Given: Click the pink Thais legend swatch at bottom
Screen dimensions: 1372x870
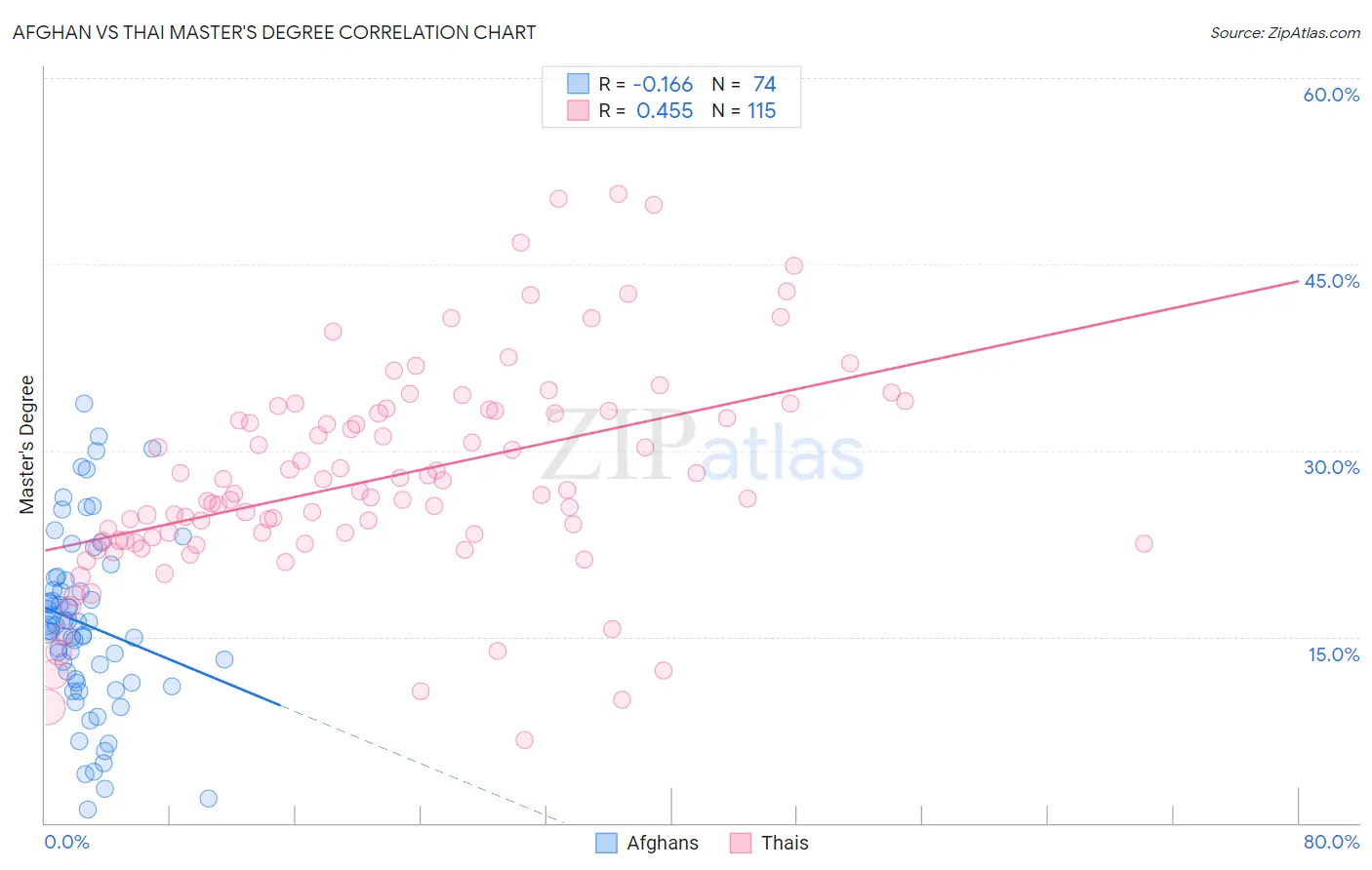Looking at the screenshot, I should click(x=741, y=843).
